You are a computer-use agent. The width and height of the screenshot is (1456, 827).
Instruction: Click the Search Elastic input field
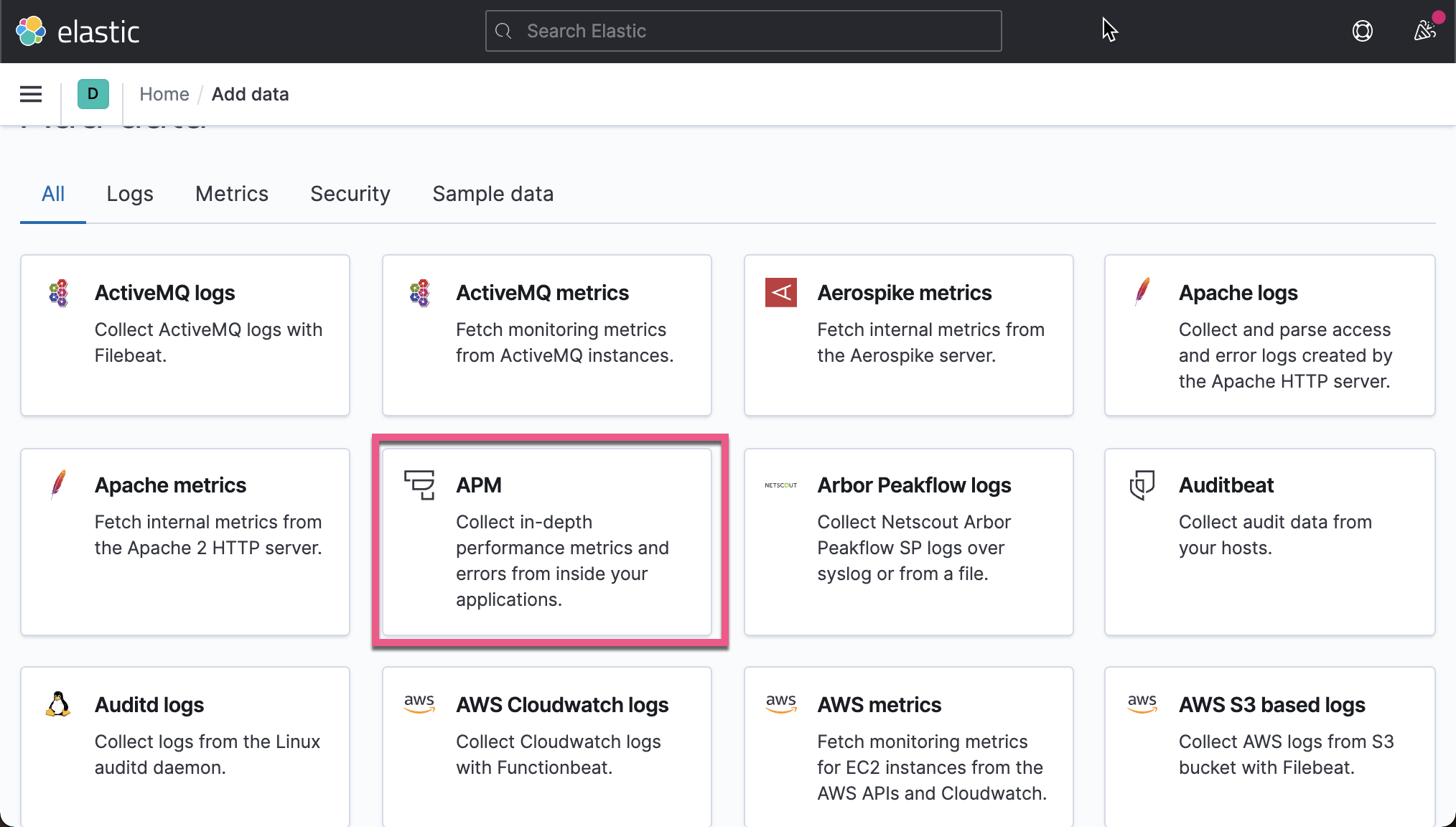[743, 31]
